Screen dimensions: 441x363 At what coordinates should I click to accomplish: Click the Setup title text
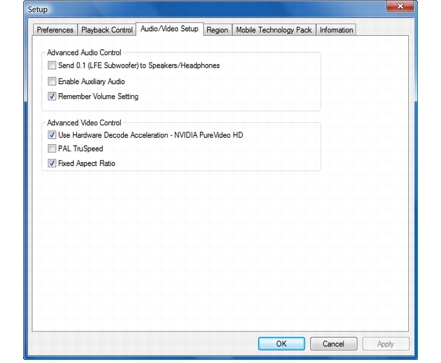point(37,10)
